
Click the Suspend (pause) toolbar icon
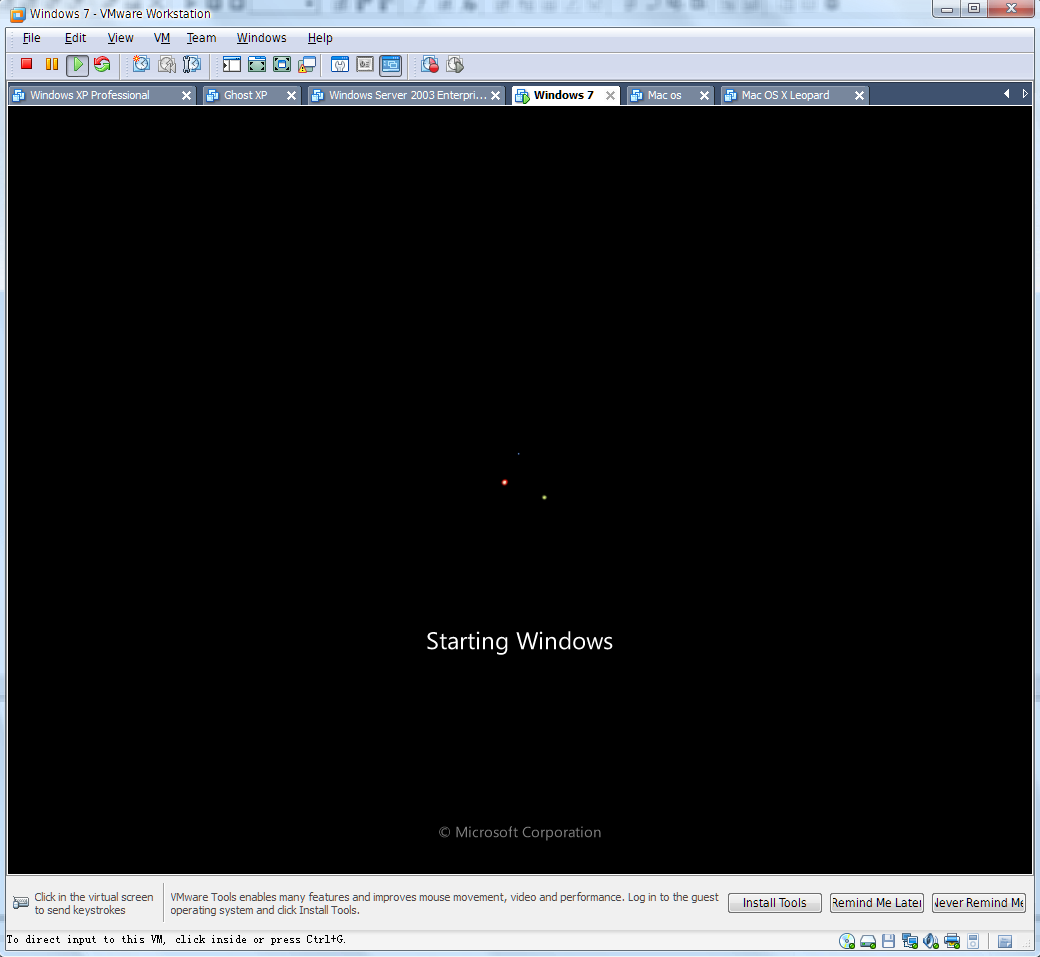(x=52, y=64)
